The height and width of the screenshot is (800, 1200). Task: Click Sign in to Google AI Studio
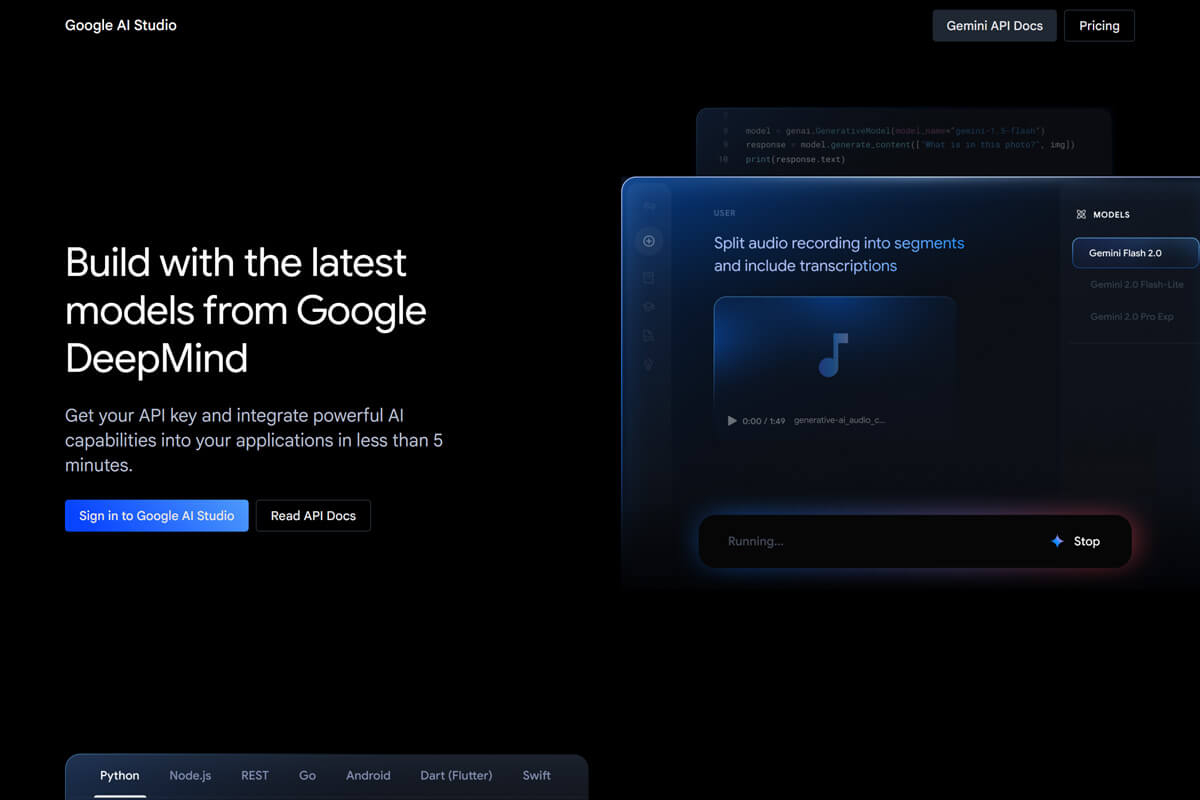point(157,516)
